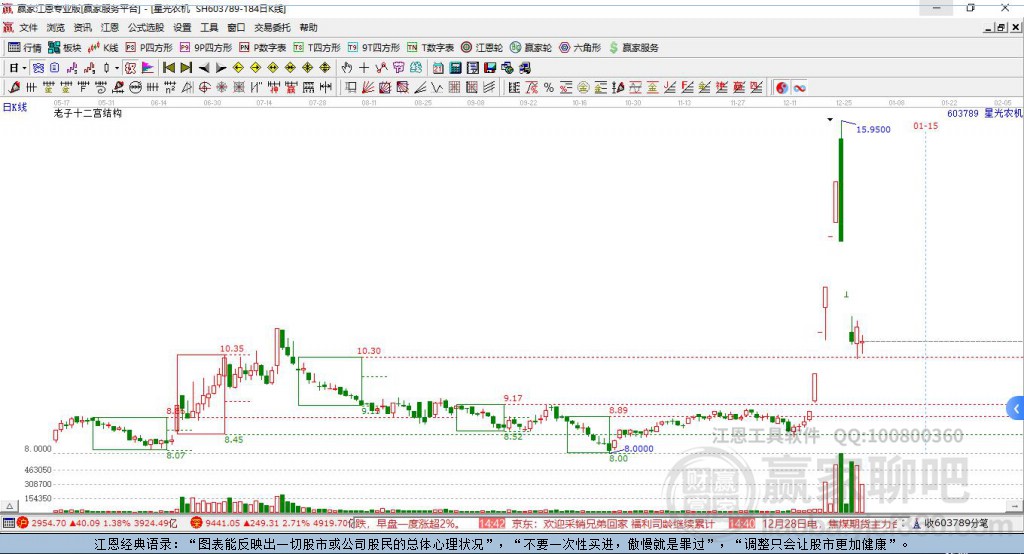The height and width of the screenshot is (554, 1024).
Task: Open the 9T四方形 tool
Action: (x=374, y=48)
